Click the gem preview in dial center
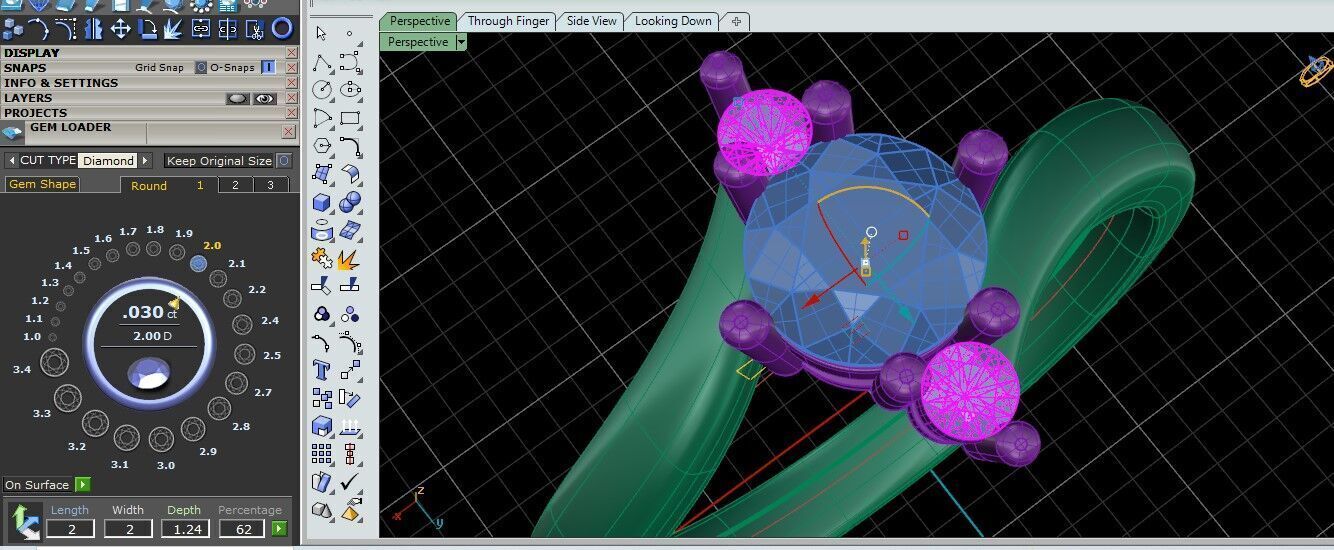The width and height of the screenshot is (1334, 550). pyautogui.click(x=150, y=374)
